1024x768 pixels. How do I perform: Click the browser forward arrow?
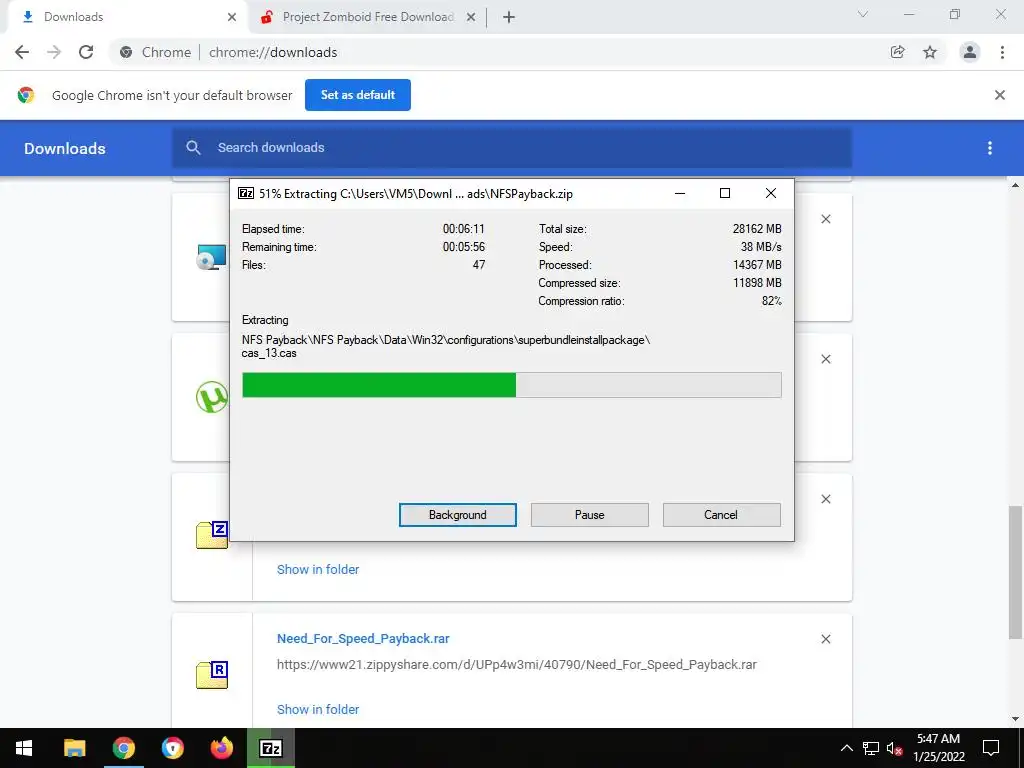54,52
